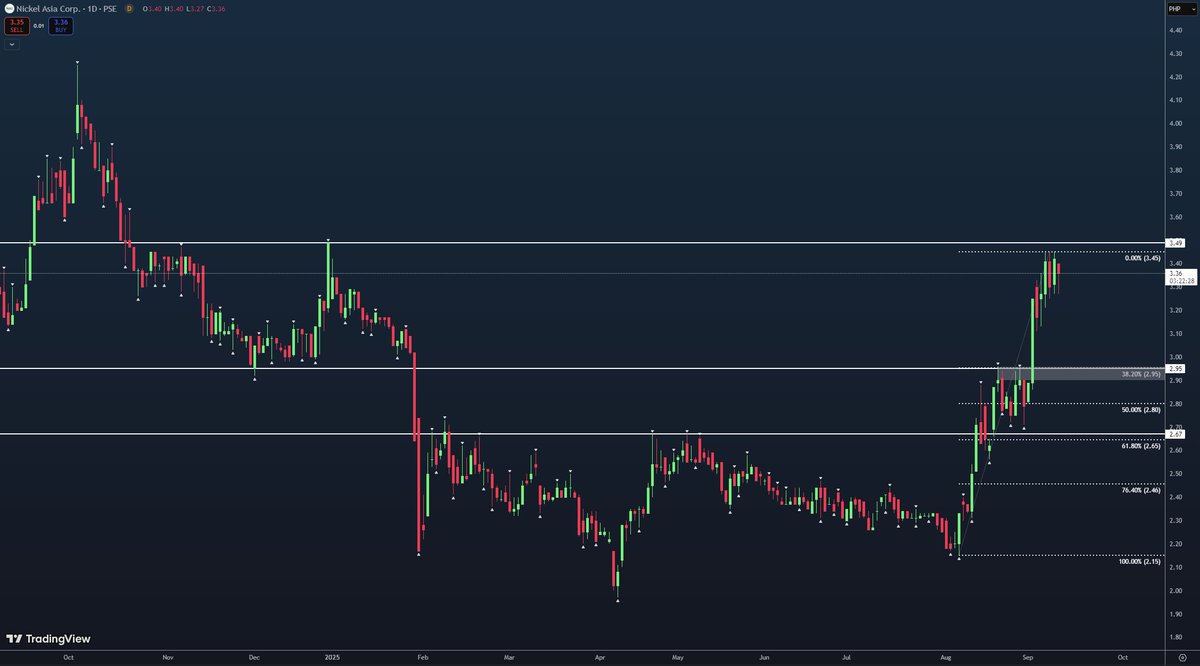The width and height of the screenshot is (1200, 666).
Task: Click the Oct label at time axis start
Action: pyautogui.click(x=67, y=657)
